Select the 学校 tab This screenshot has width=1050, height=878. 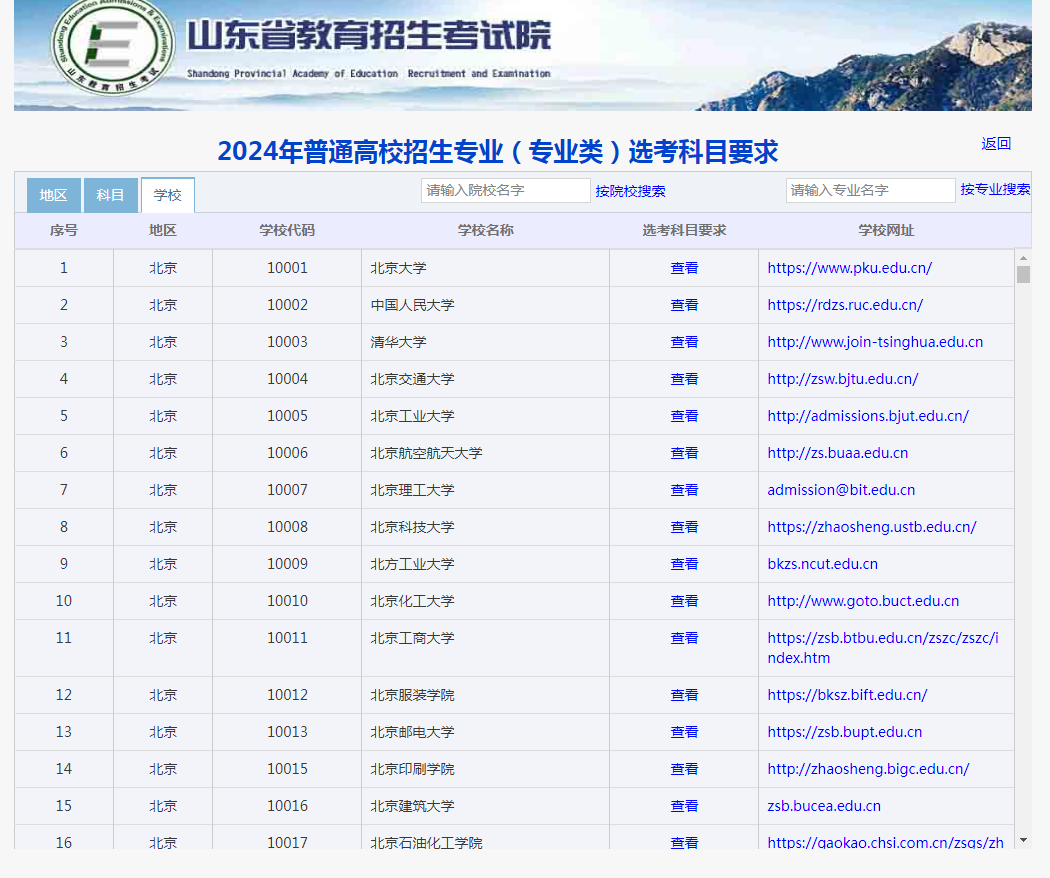(167, 195)
